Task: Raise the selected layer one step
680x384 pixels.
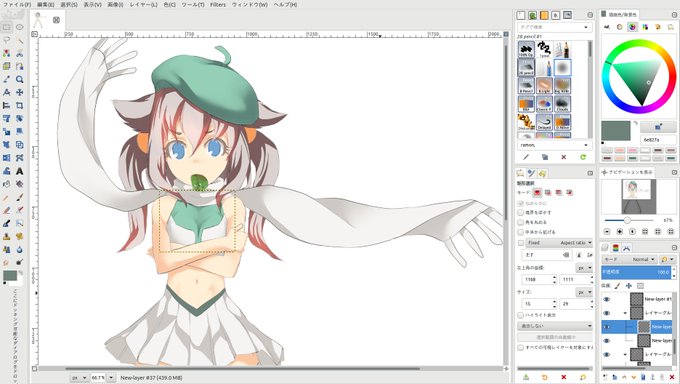Action: 624,377
